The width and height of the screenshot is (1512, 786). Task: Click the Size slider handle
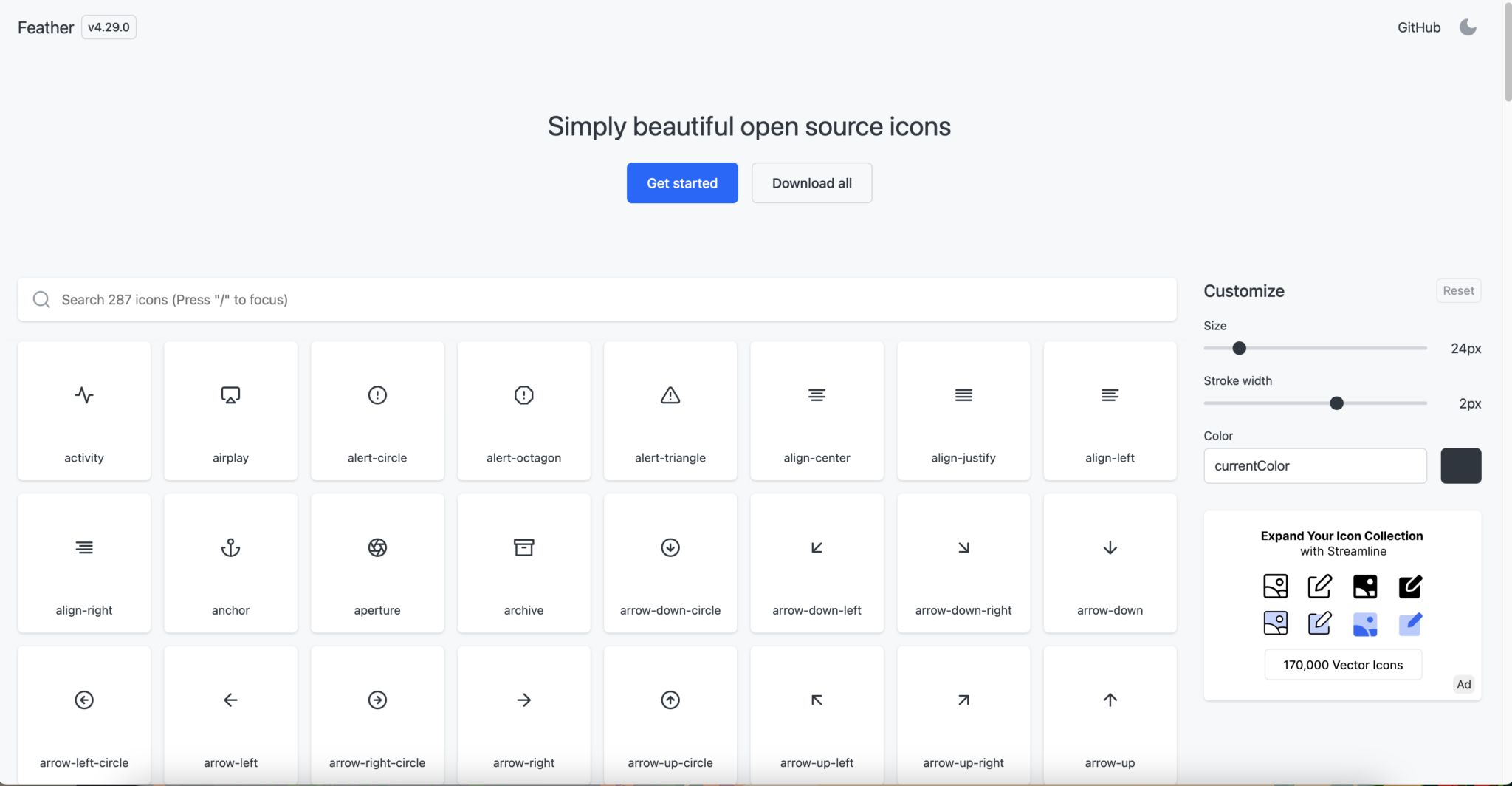pos(1240,348)
